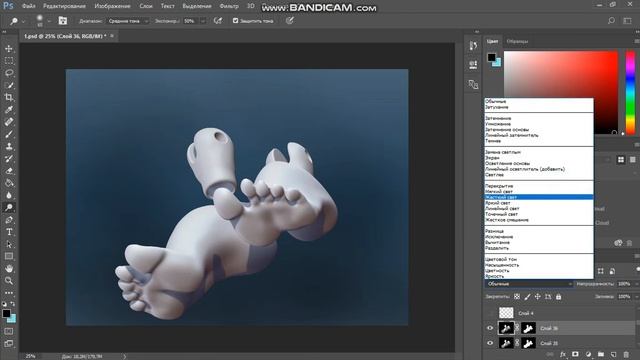Select the Clone Stamp tool
Image resolution: width=640 pixels, height=360 pixels.
[x=9, y=147]
